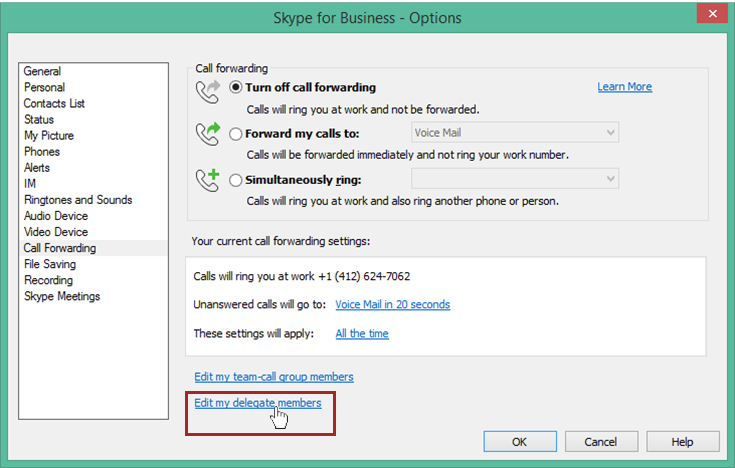Click Edit my team-call group members
The image size is (735, 468).
point(274,377)
